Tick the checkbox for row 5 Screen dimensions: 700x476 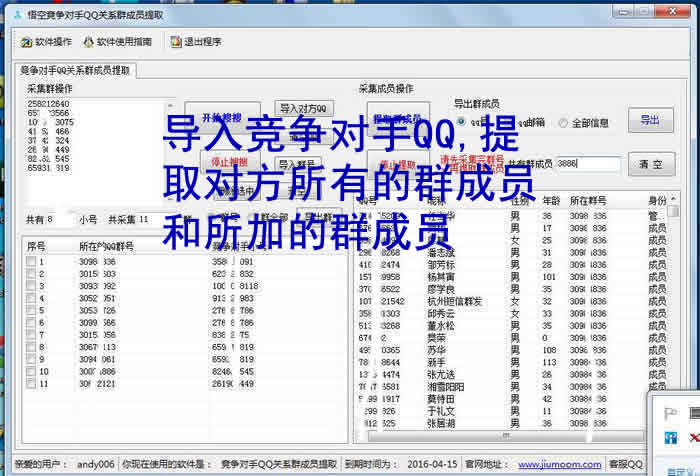coord(31,310)
